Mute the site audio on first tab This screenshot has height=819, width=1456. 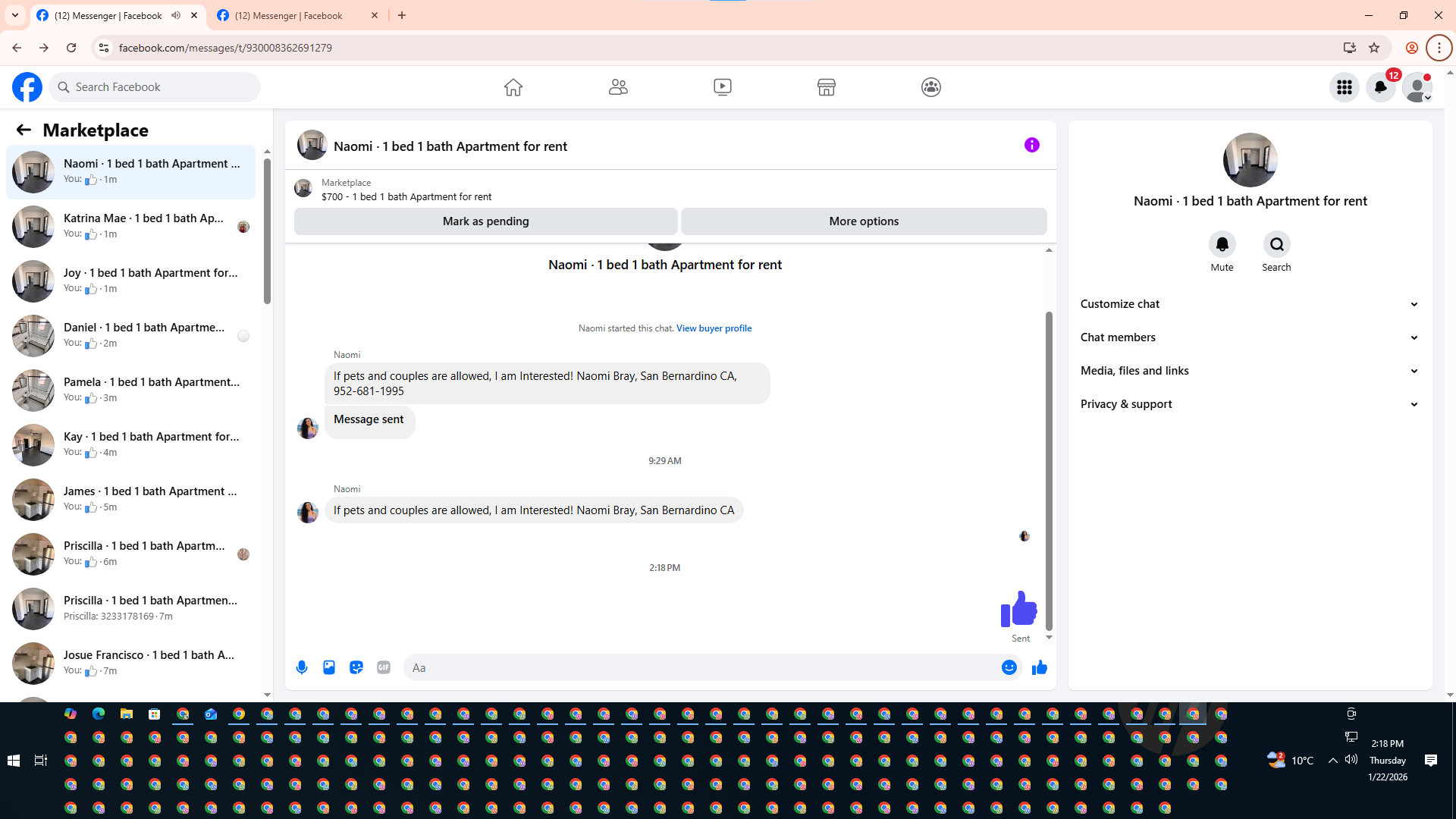click(176, 15)
